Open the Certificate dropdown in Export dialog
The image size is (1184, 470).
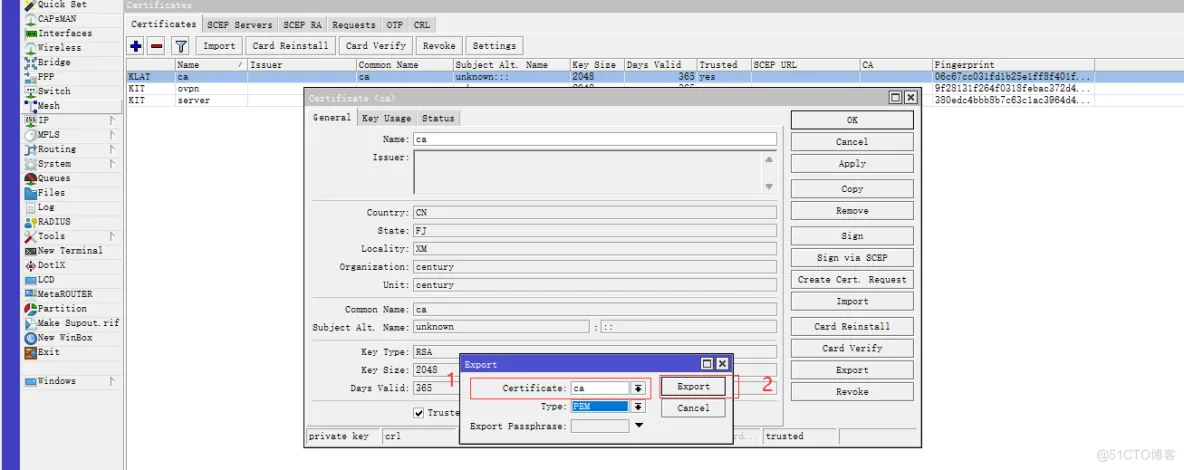click(637, 388)
